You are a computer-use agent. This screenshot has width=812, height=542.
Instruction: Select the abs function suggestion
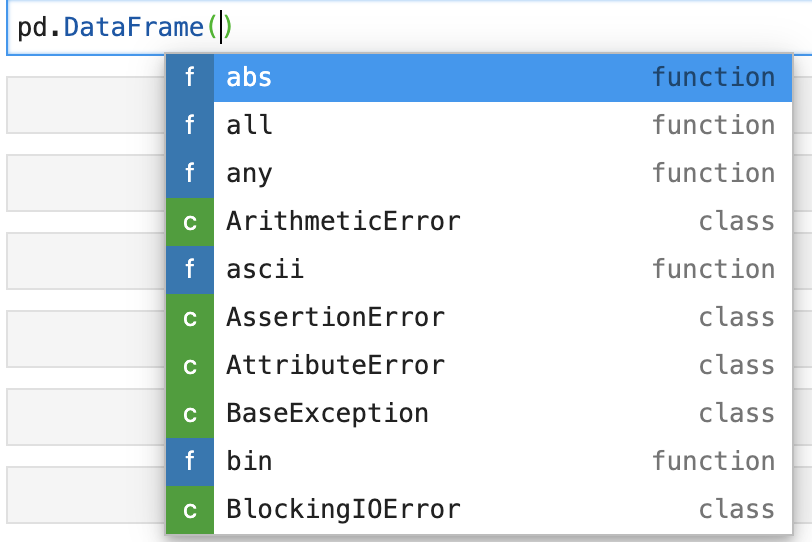pos(479,78)
